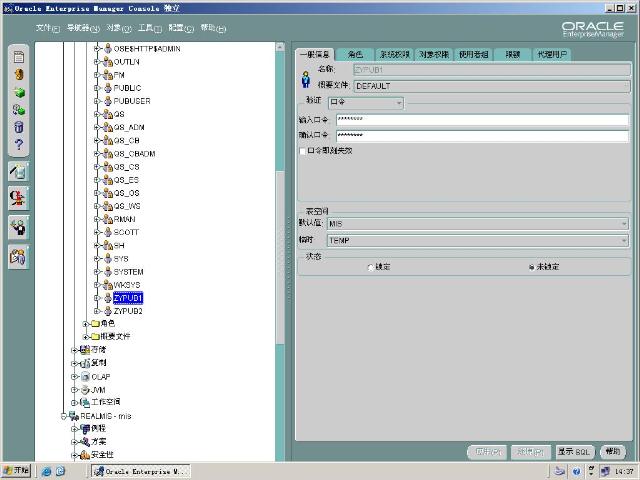Open the TEMP temporary tablespace dropdown
This screenshot has width=640, height=480.
pyautogui.click(x=623, y=240)
